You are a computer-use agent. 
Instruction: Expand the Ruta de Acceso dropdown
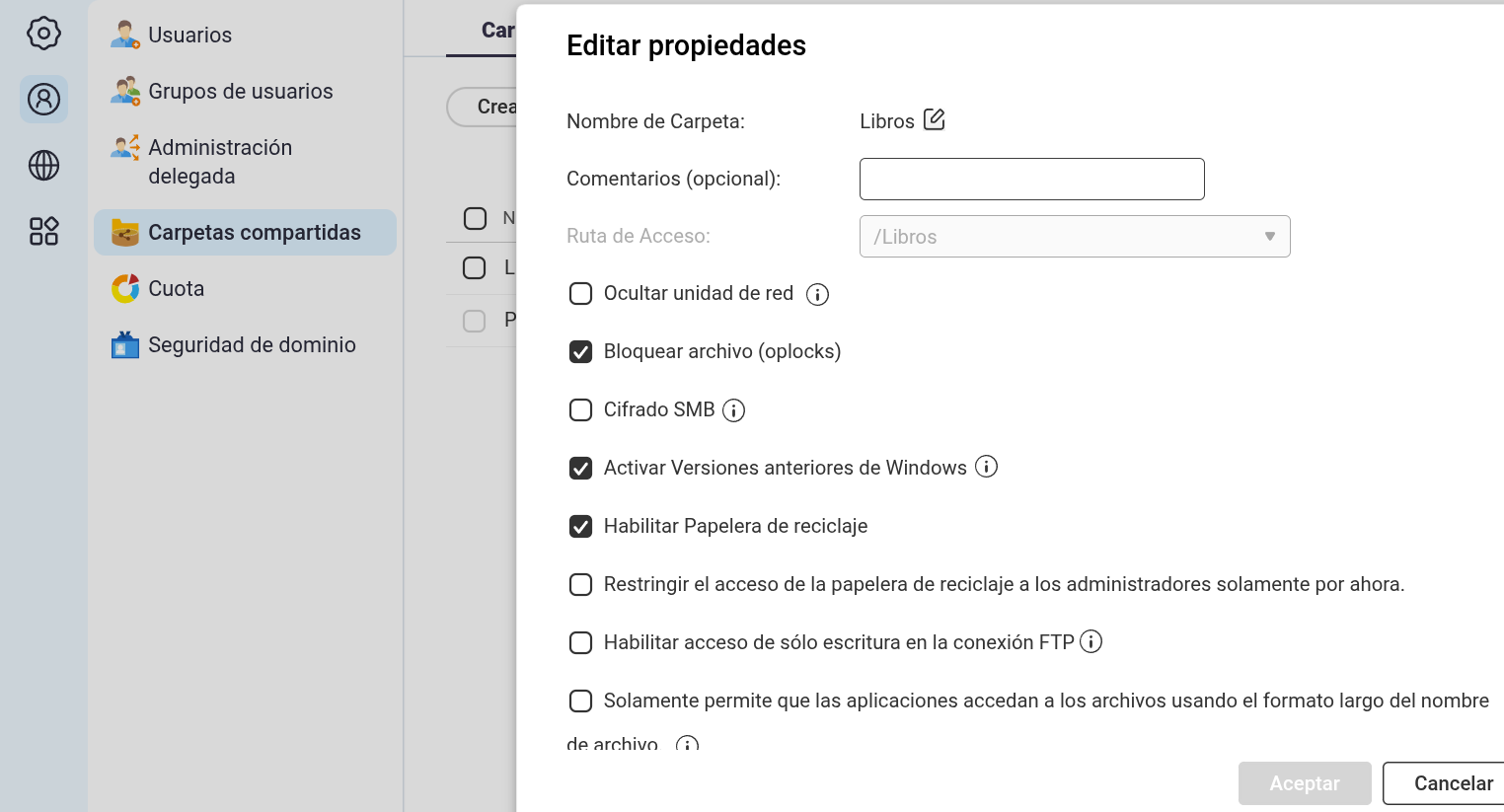1074,237
